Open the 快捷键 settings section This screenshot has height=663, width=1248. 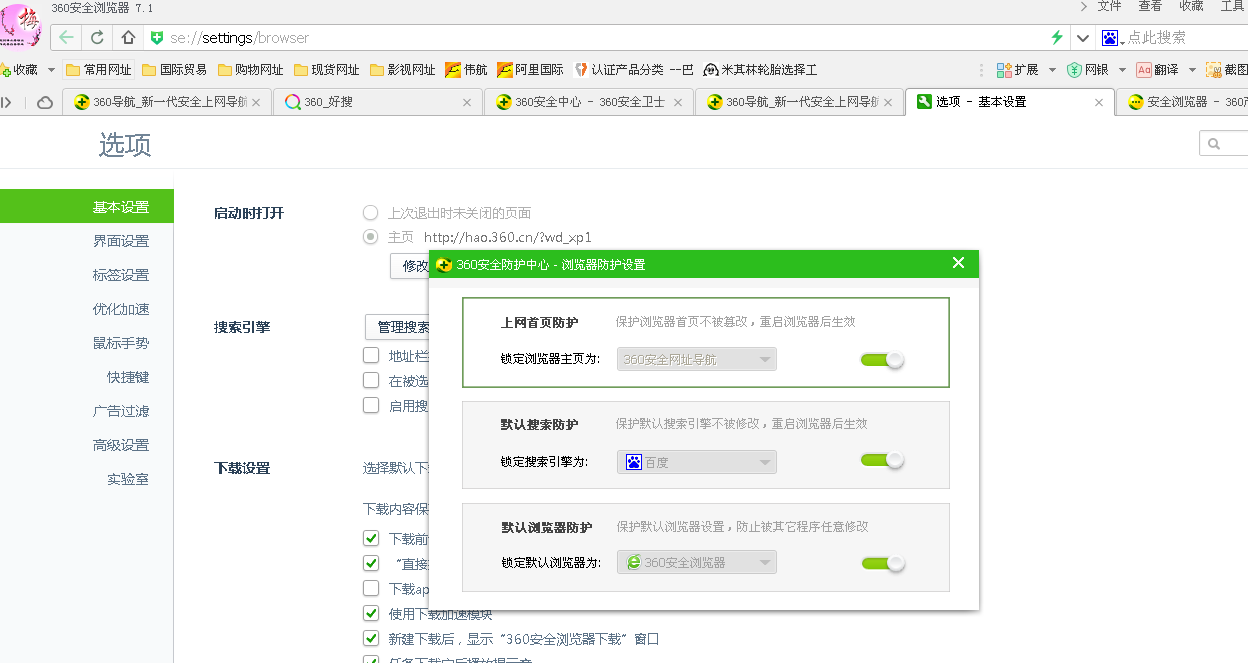click(128, 377)
